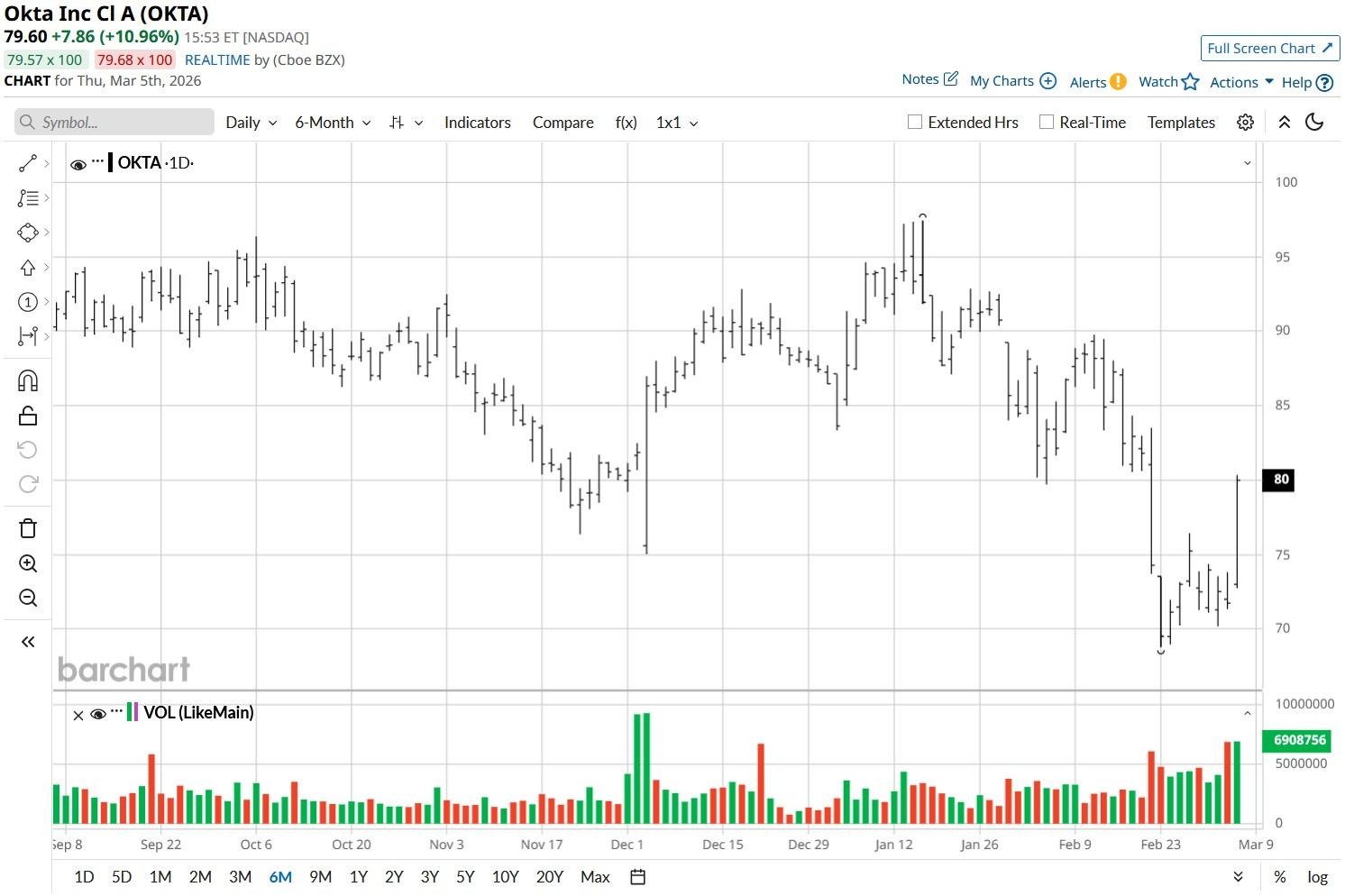Collapse the main OKTA chart pane

[x=1248, y=163]
